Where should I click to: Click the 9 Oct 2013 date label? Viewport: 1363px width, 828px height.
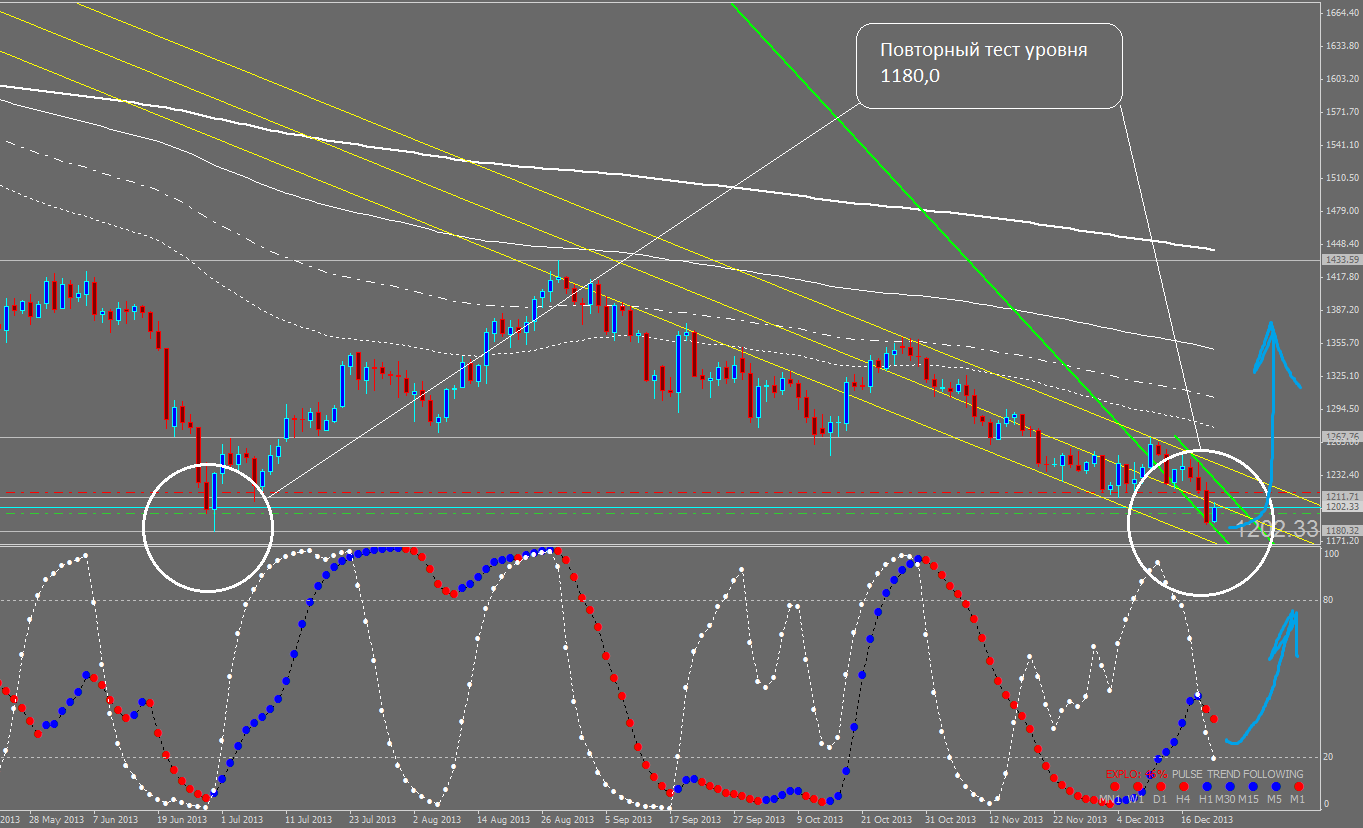(820, 820)
